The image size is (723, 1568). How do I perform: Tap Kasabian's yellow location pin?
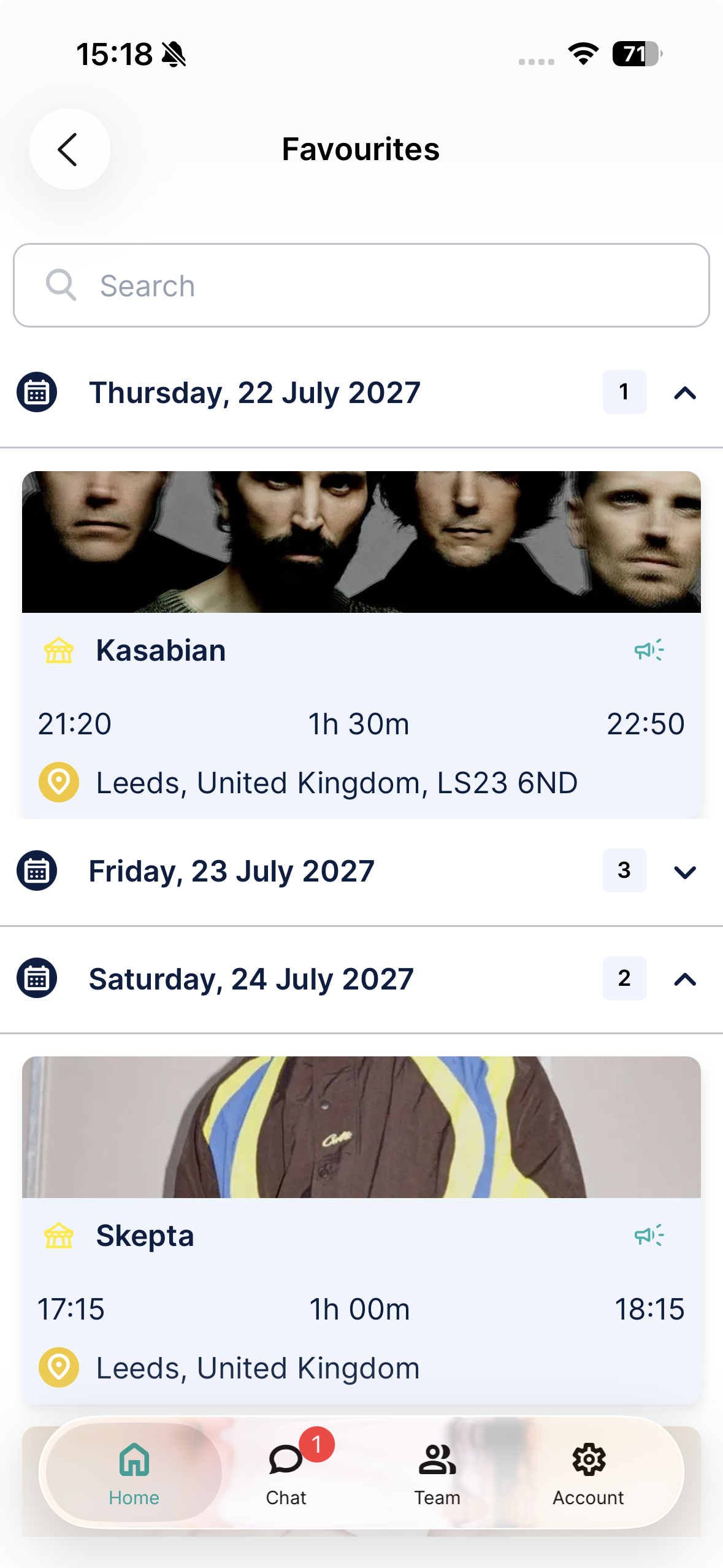pyautogui.click(x=59, y=782)
